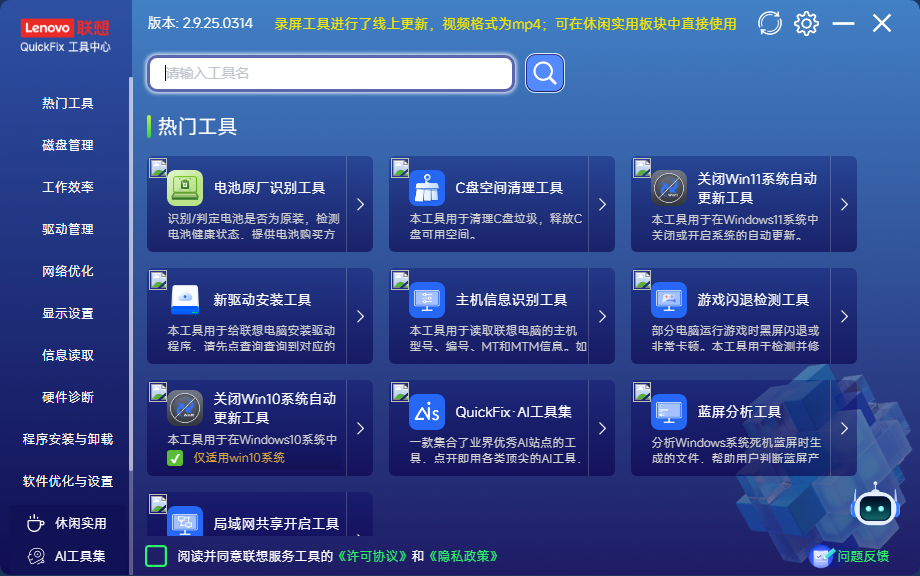Open the 信息读取 category
This screenshot has height=576, width=920.
click(67, 355)
